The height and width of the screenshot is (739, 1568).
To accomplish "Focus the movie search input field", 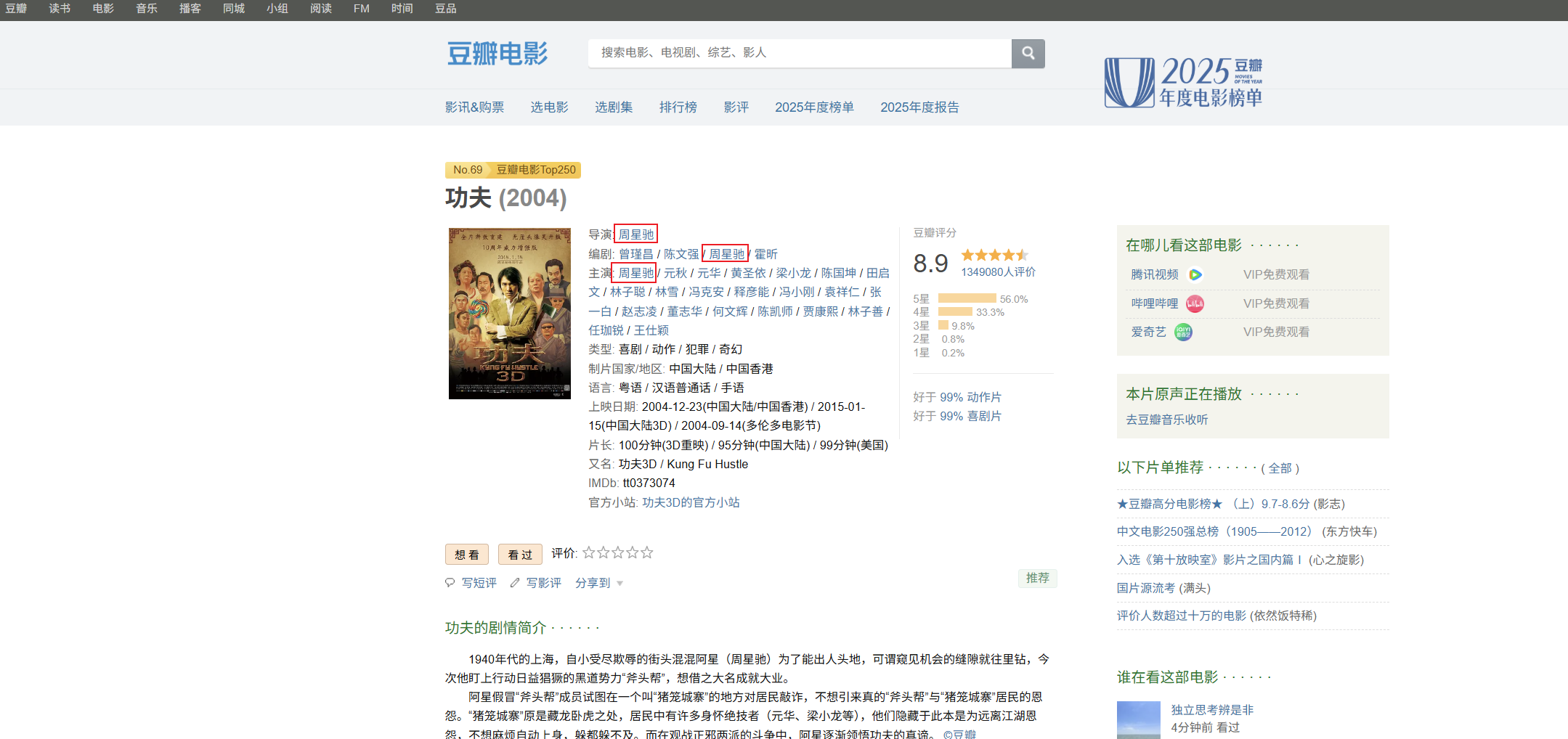I will coord(800,53).
